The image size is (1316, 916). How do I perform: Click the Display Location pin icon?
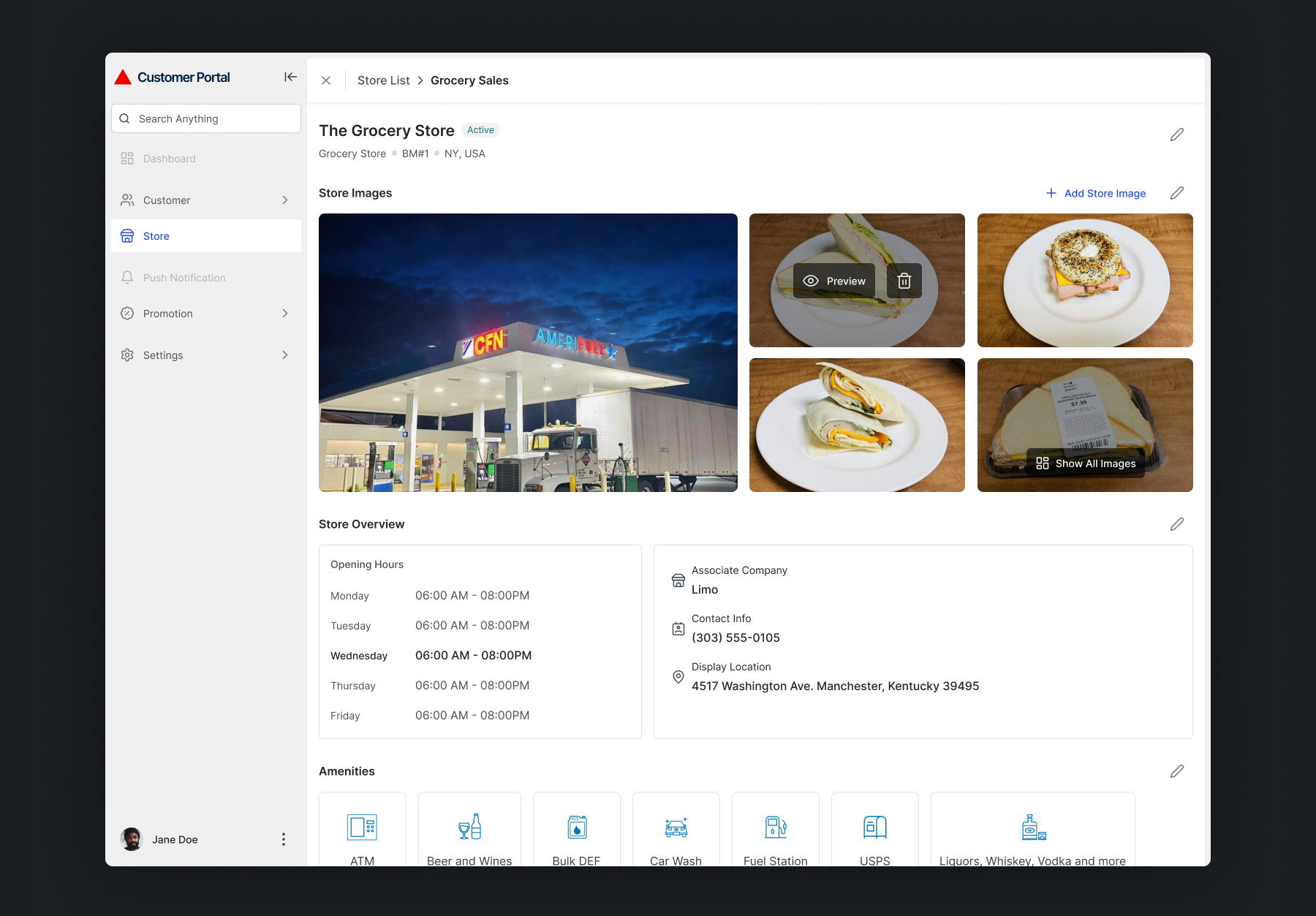(678, 677)
